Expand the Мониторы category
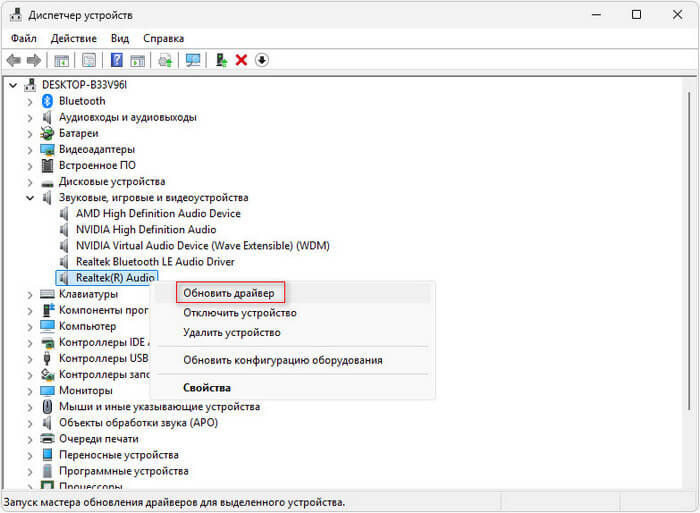This screenshot has width=700, height=513. [29, 391]
